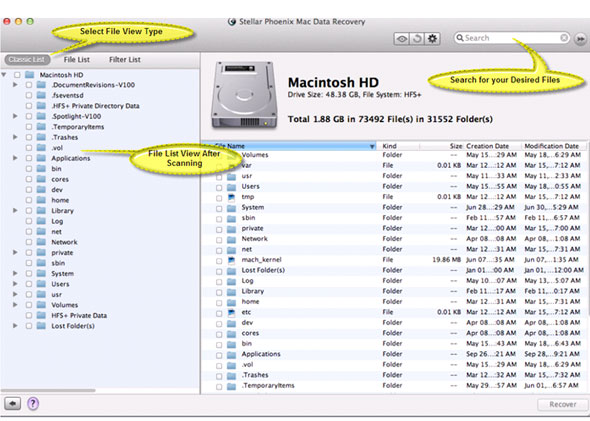Click the Applications folder icon in the tree
590x421 pixels.
(x=41, y=158)
